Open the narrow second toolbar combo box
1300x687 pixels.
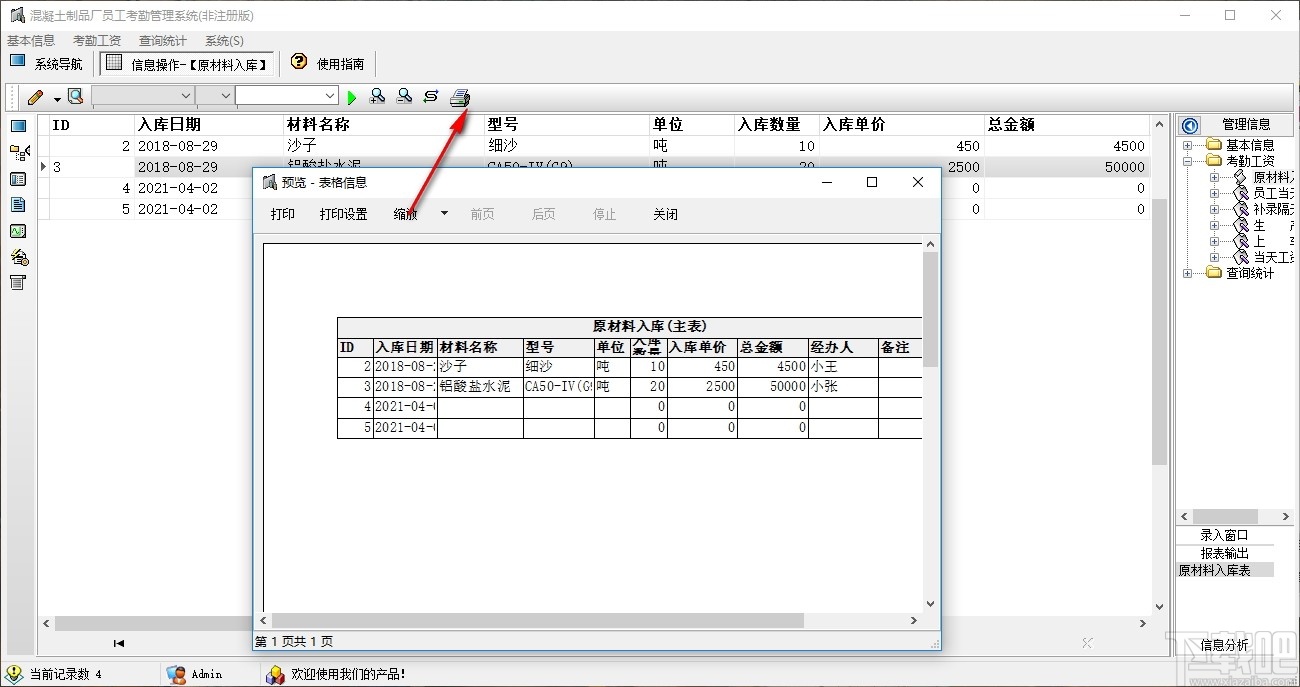click(214, 96)
